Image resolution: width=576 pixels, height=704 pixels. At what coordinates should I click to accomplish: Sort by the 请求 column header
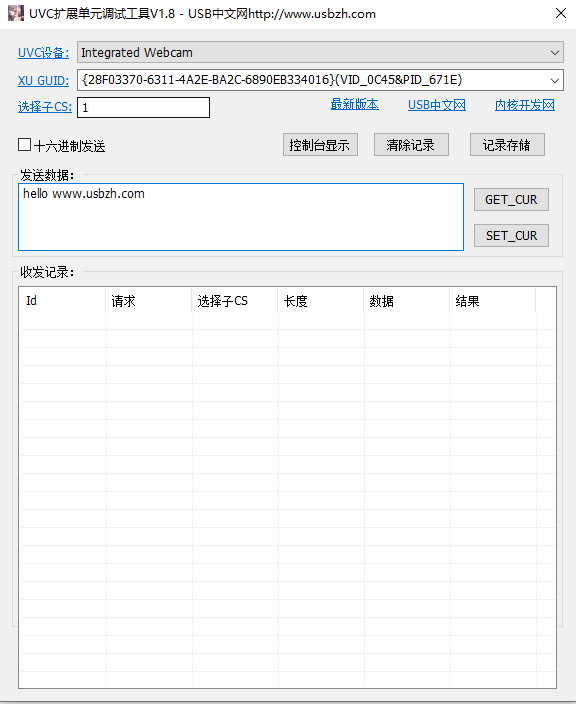149,300
